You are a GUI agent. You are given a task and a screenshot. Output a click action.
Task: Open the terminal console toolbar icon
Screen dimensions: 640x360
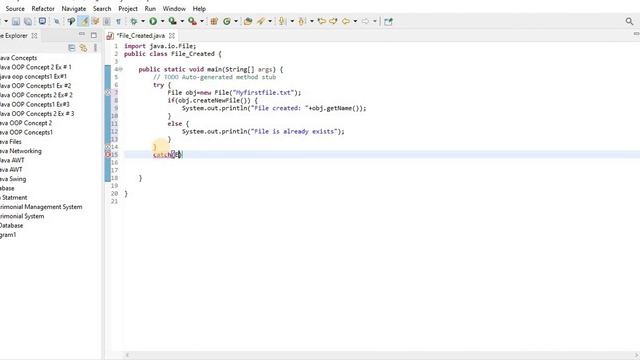[x=42, y=21]
